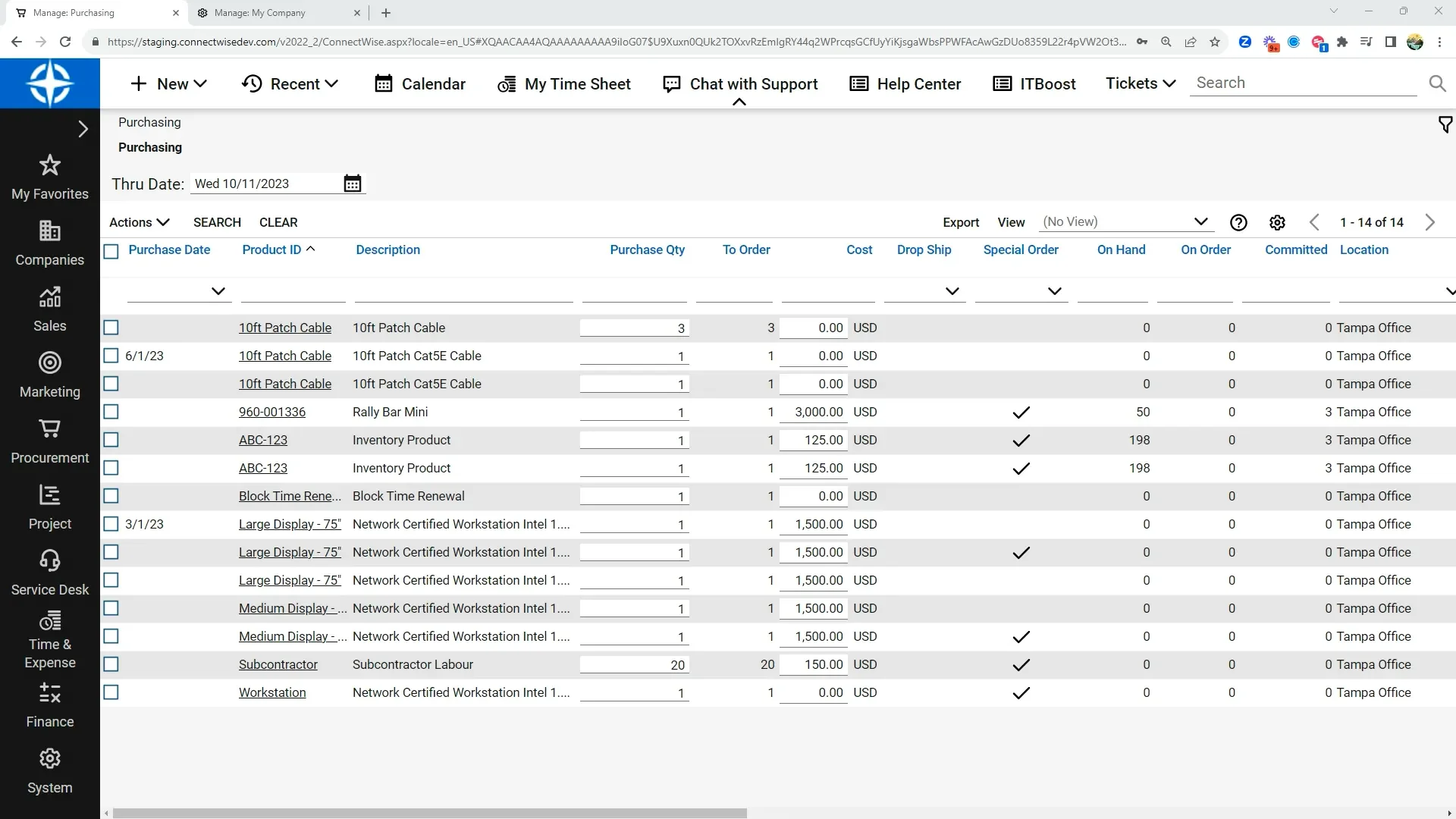Expand the New menu

(168, 83)
